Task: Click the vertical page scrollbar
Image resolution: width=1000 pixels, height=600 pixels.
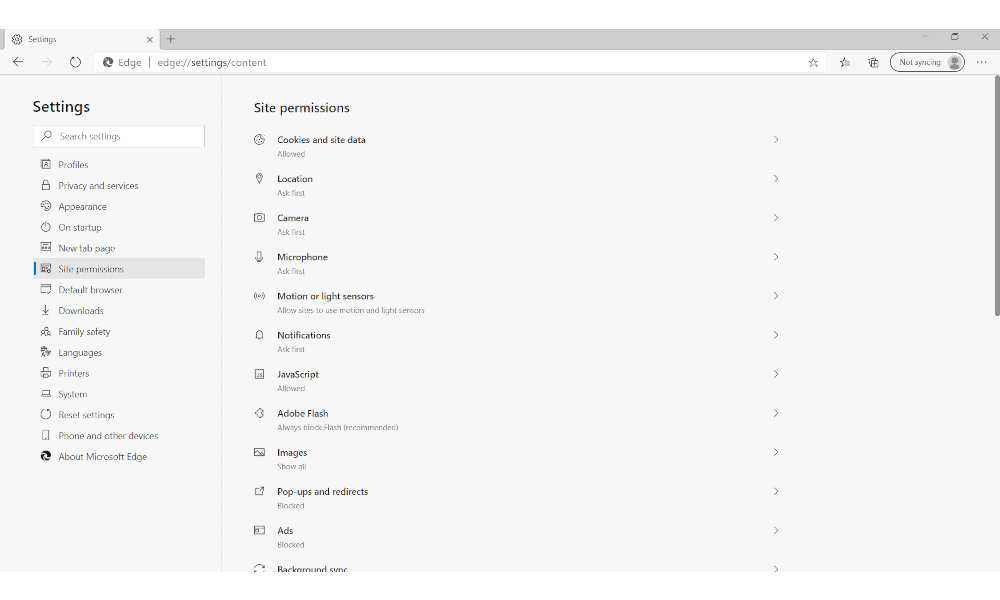Action: point(997,196)
